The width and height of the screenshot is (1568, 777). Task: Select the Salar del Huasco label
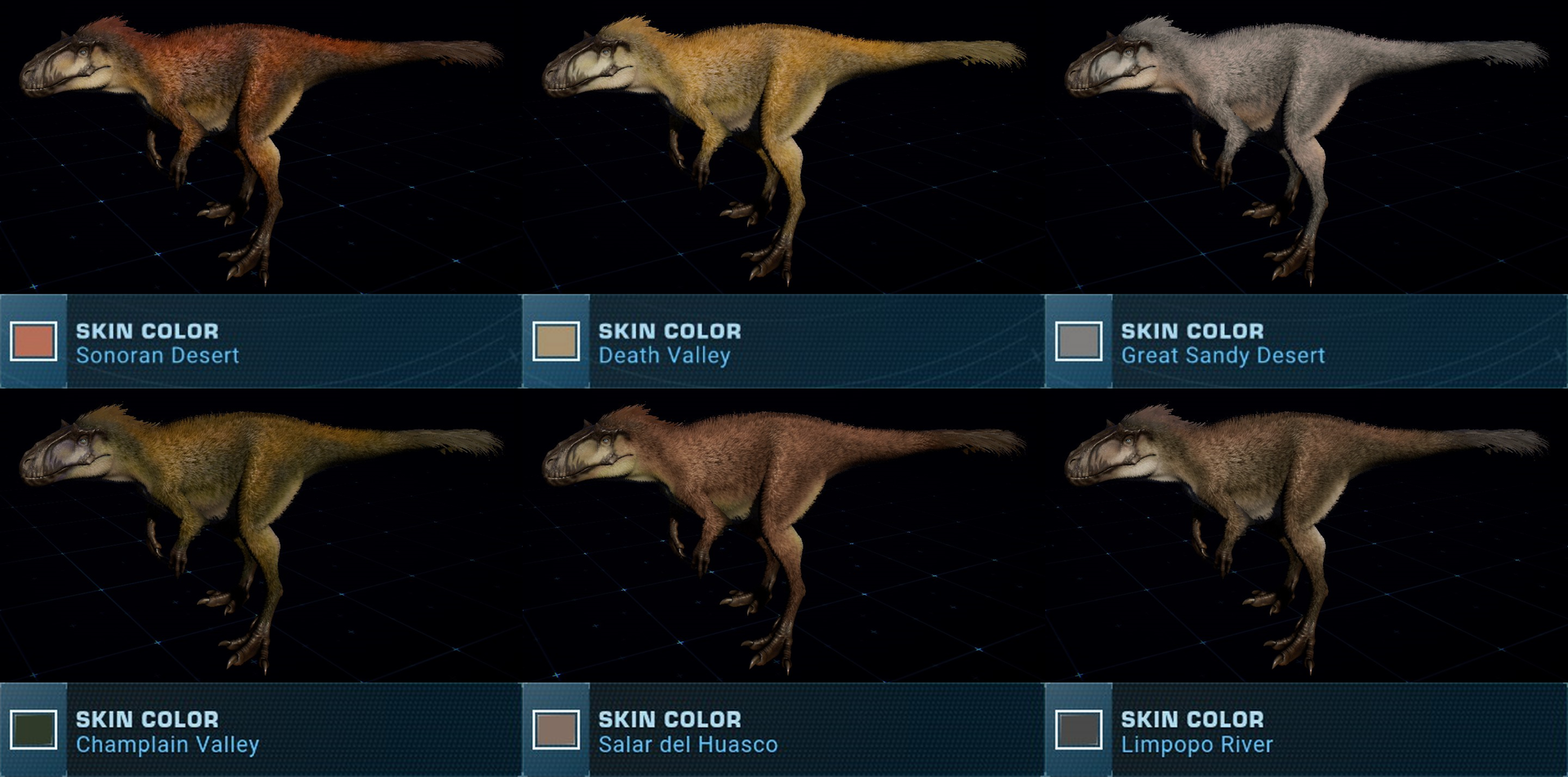pos(688,744)
